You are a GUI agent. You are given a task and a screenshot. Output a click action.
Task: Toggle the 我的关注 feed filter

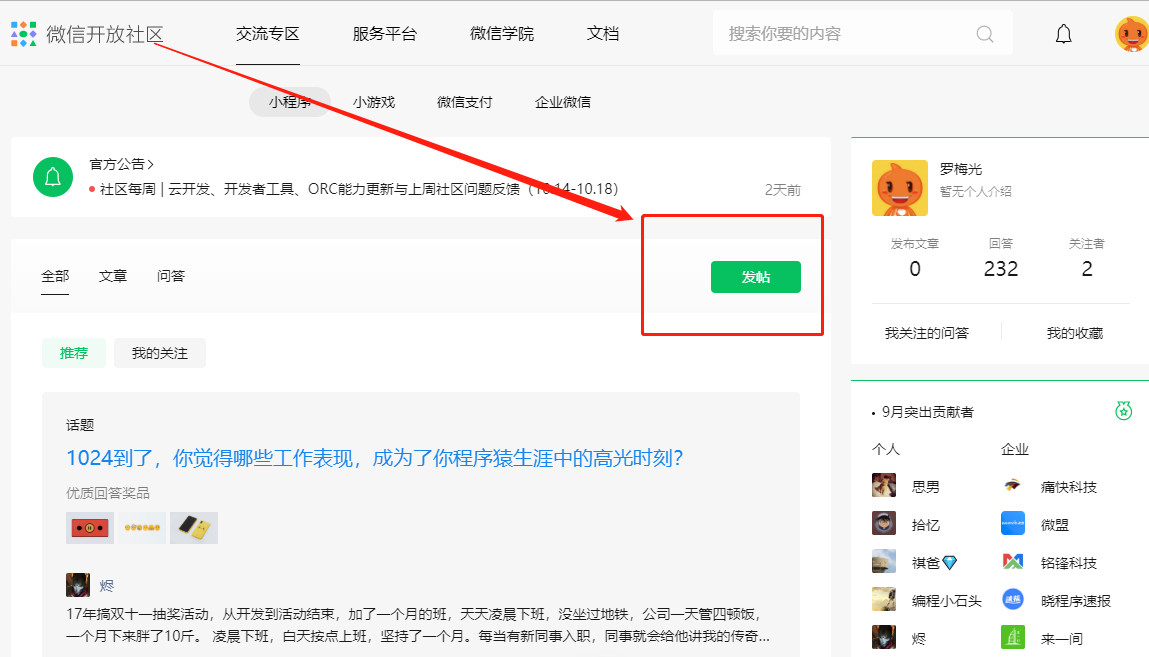(x=160, y=353)
